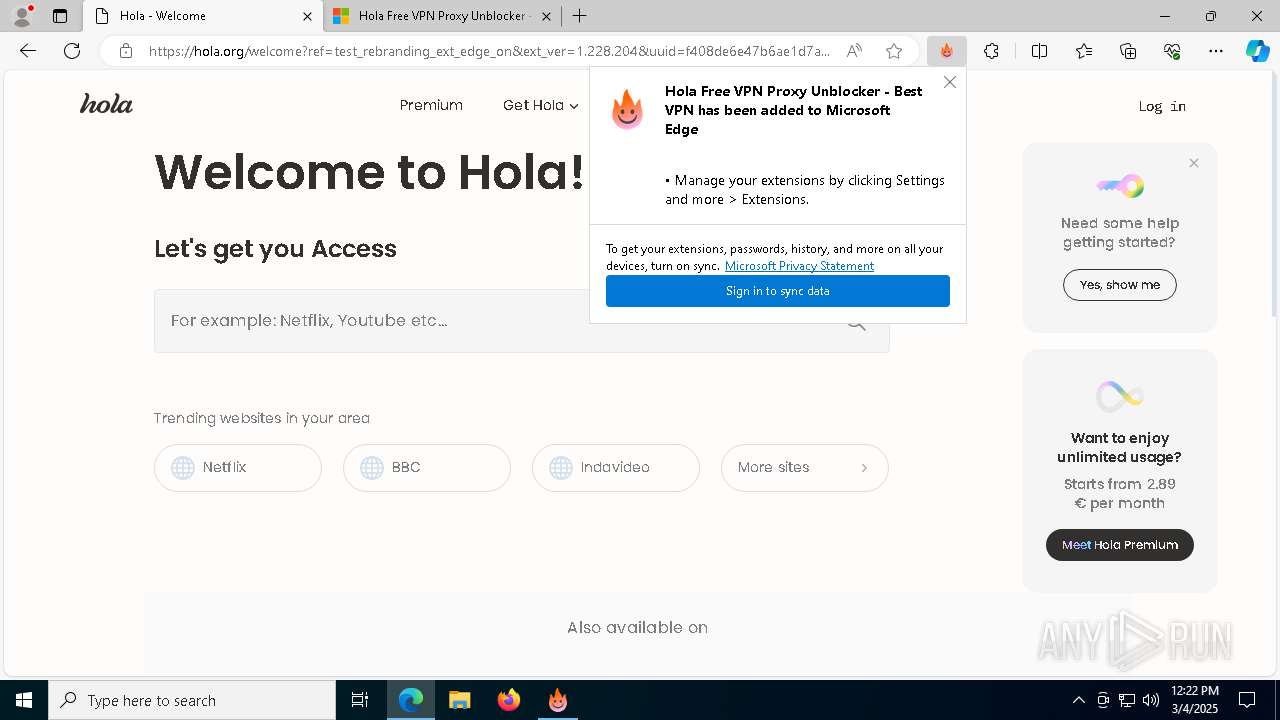This screenshot has width=1280, height=720.
Task: Select the Indavideo trending site
Action: click(x=616, y=468)
